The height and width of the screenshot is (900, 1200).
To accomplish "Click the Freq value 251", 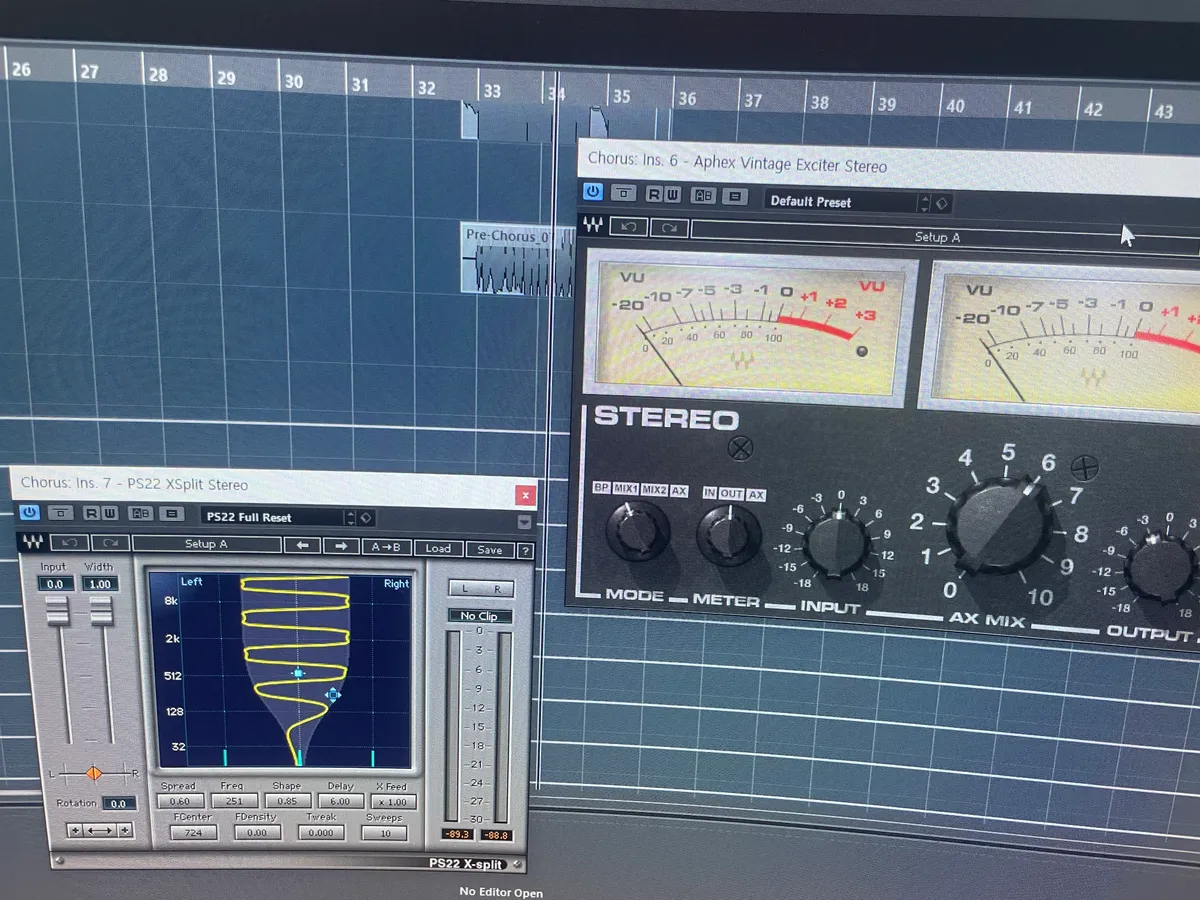I will click(x=234, y=802).
